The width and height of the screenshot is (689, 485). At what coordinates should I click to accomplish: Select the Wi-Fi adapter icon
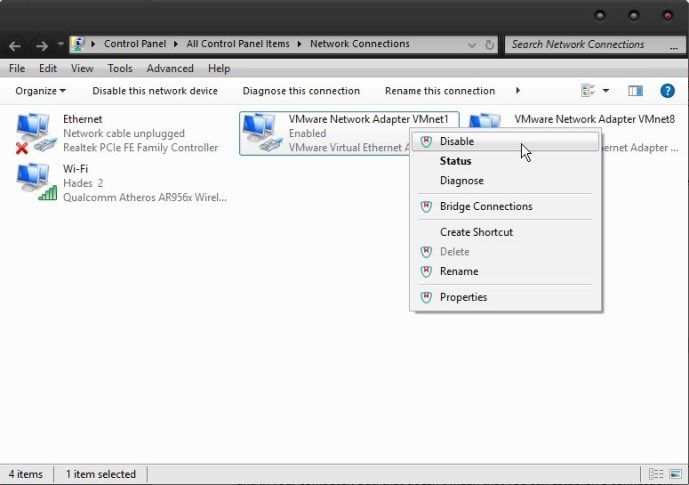36,182
